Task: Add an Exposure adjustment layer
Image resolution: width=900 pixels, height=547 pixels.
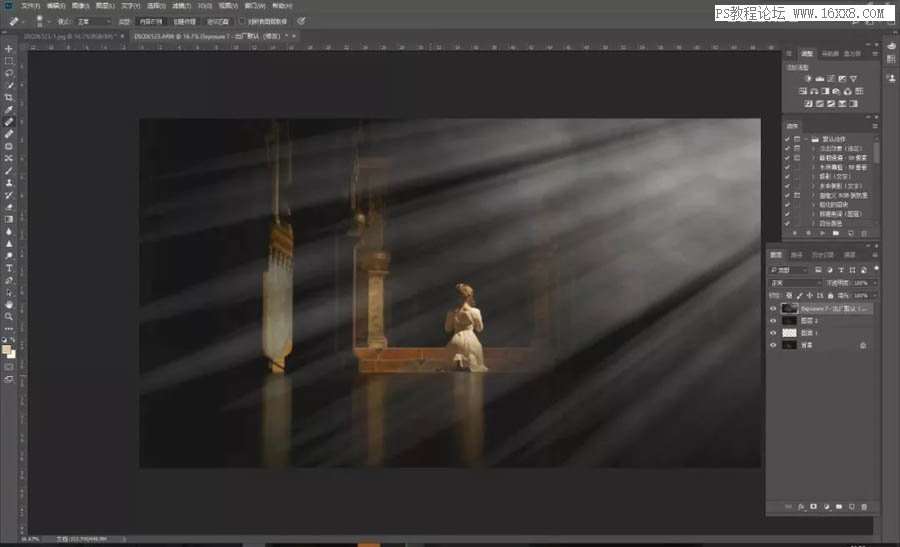Action: (842, 79)
